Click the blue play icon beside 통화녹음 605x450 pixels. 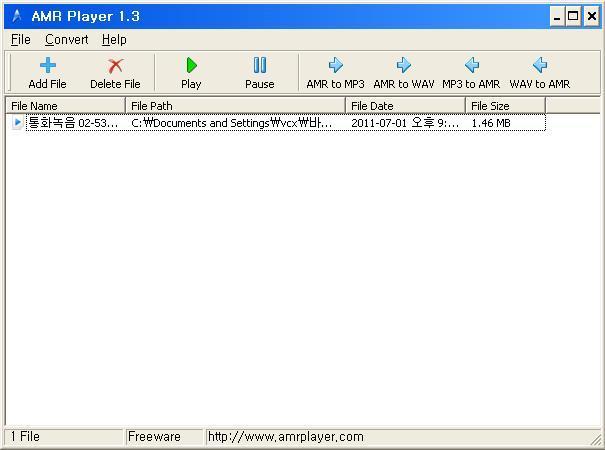pyautogui.click(x=17, y=122)
